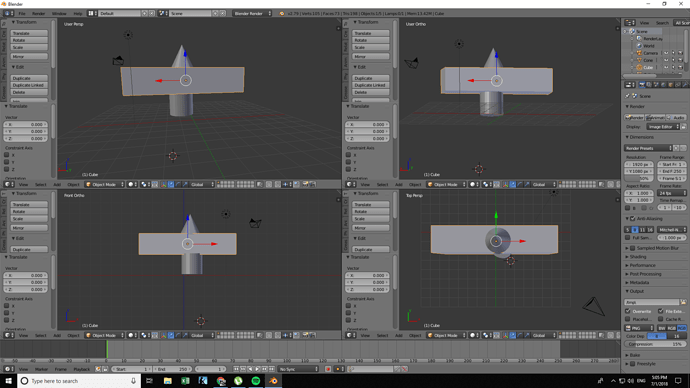Open the Window menu in top bar
This screenshot has width=690, height=388.
(59, 14)
